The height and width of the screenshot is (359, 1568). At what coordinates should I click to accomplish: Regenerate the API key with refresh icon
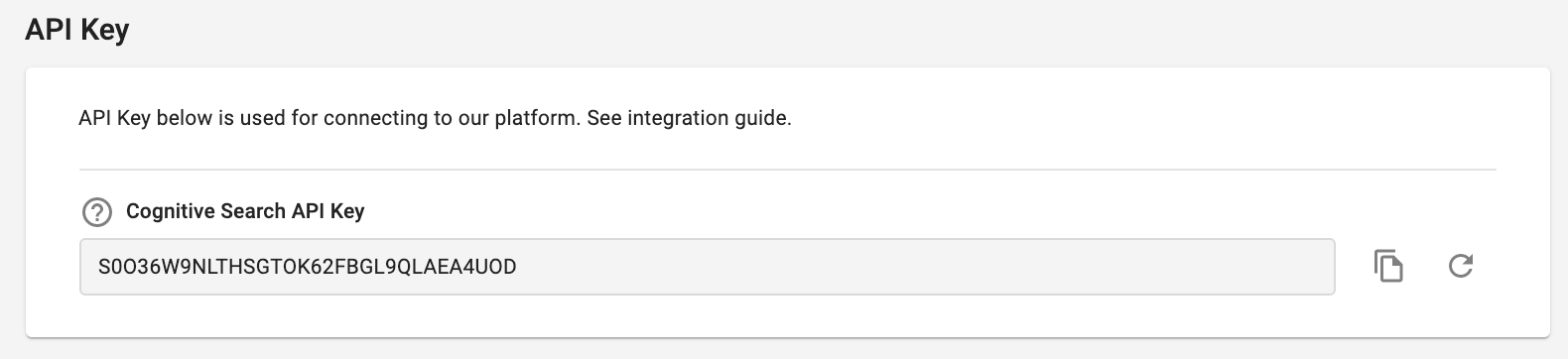1461,266
